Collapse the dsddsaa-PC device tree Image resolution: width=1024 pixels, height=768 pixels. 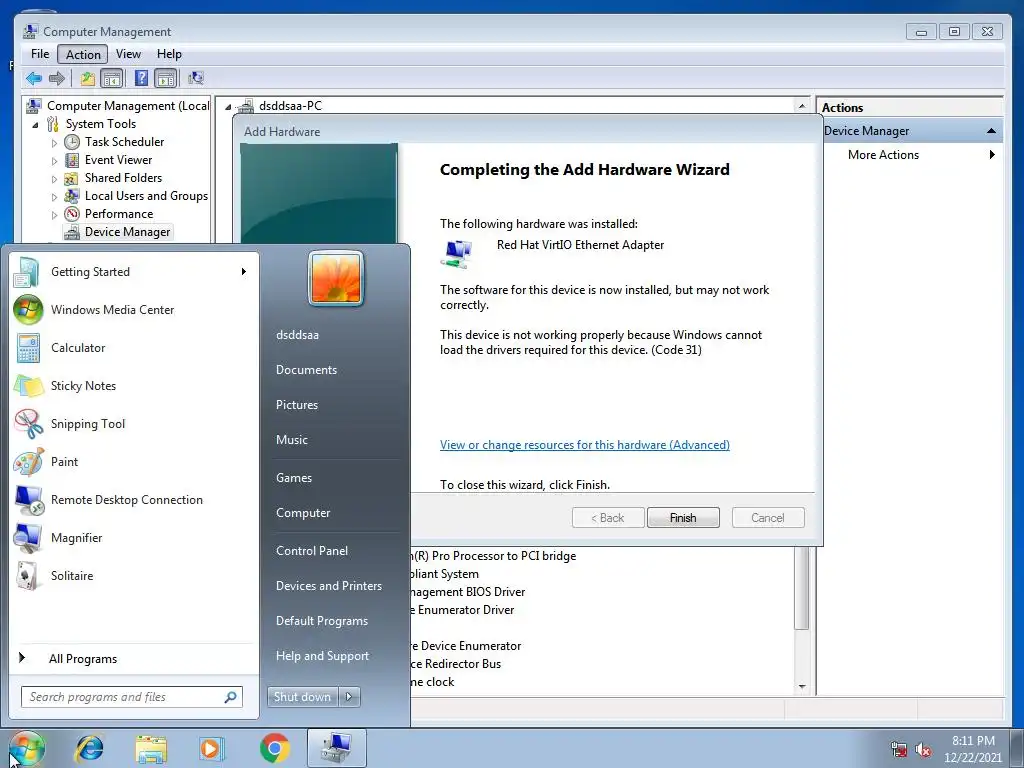tap(228, 106)
